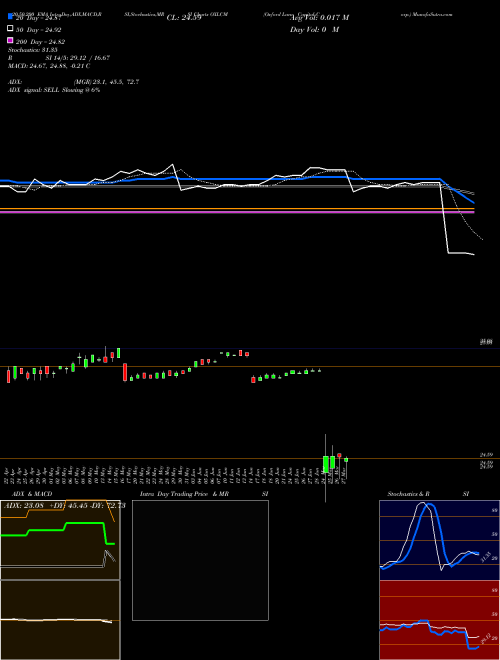Click the 'SI 14/3: 29.12 / 16.67' readout
The image size is (500, 660).
(x=78, y=58)
